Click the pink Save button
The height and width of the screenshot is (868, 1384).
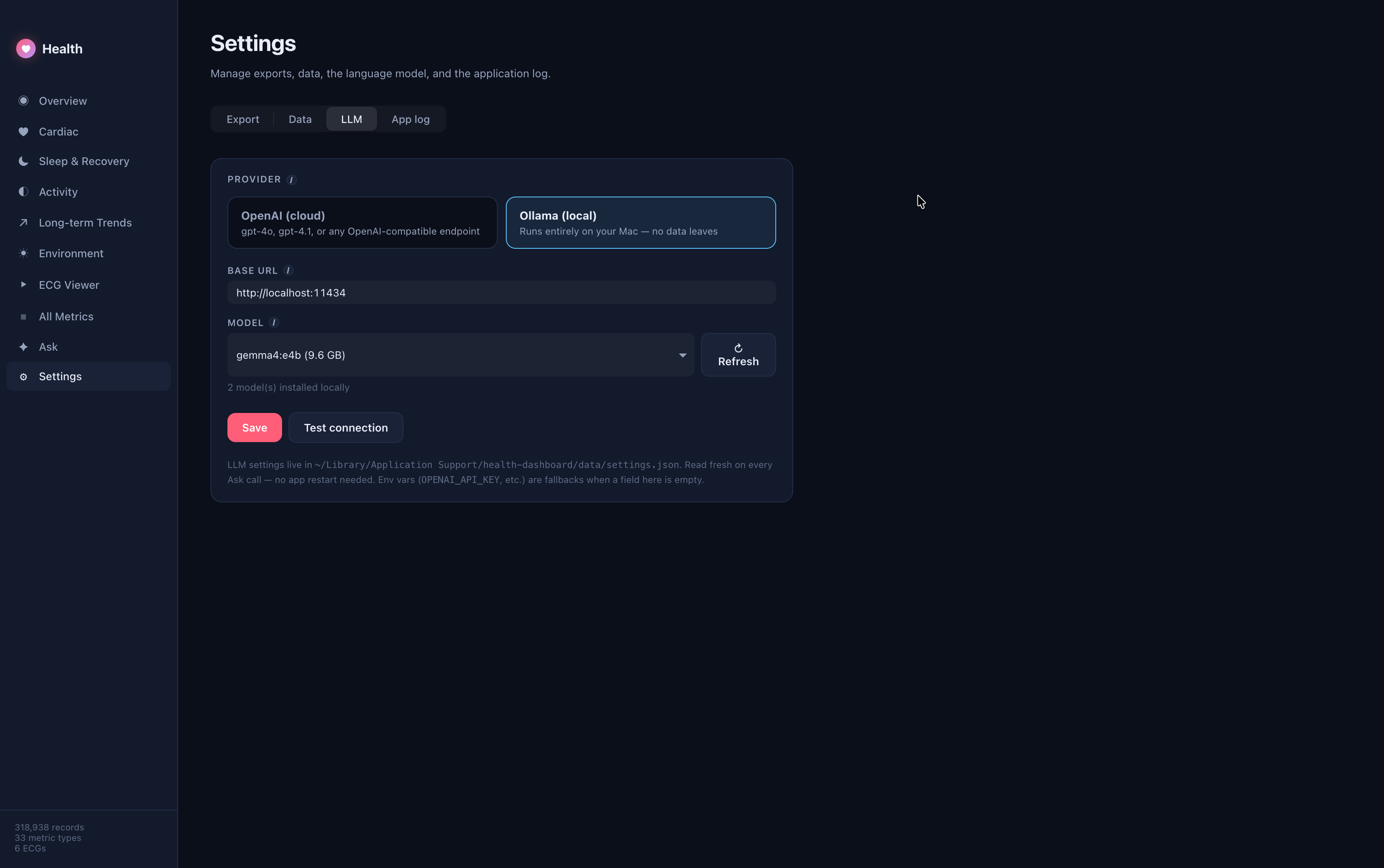[255, 428]
